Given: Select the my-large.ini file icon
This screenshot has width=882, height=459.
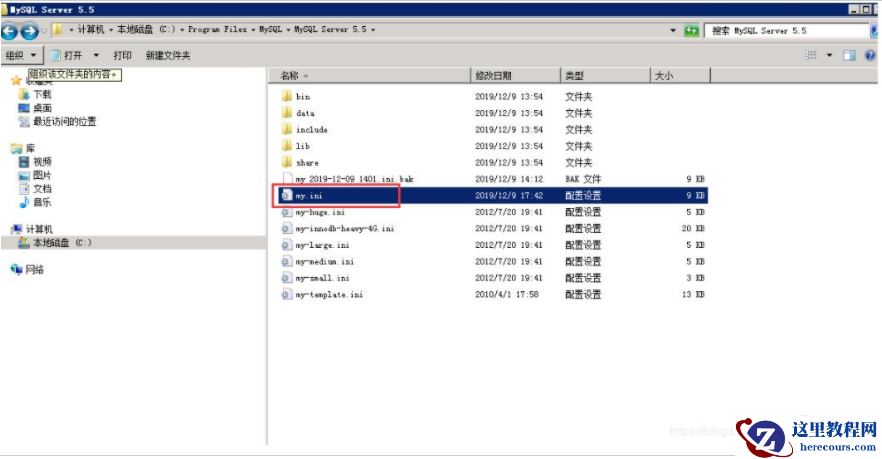Looking at the screenshot, I should point(286,245).
